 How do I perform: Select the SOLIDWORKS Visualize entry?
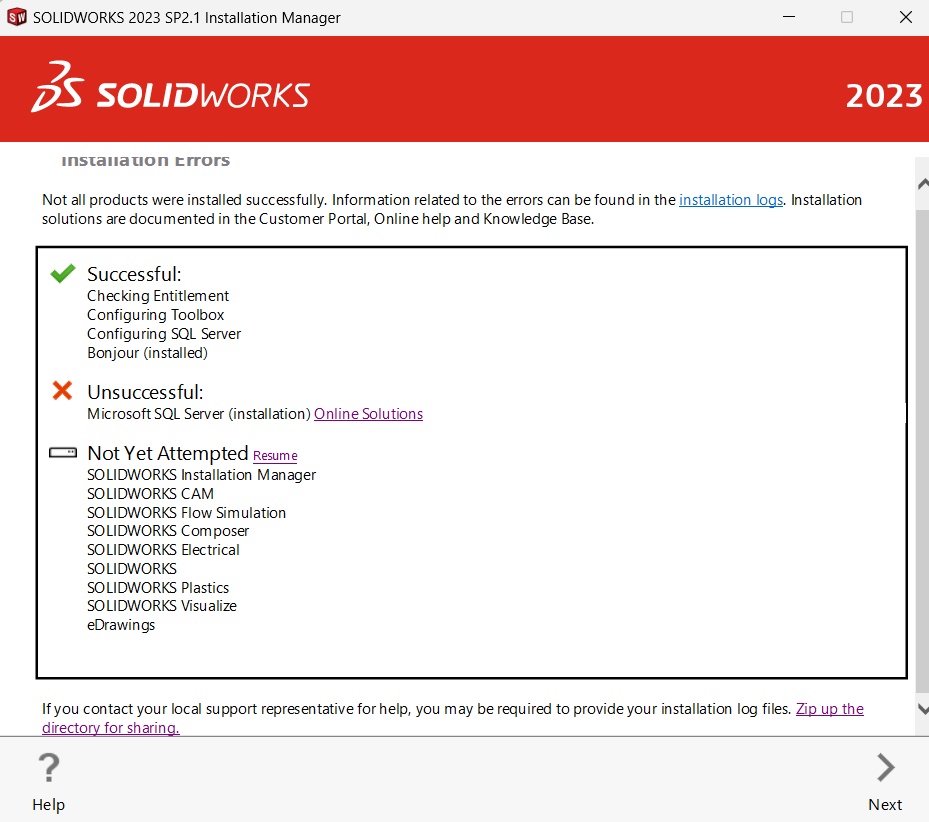162,606
